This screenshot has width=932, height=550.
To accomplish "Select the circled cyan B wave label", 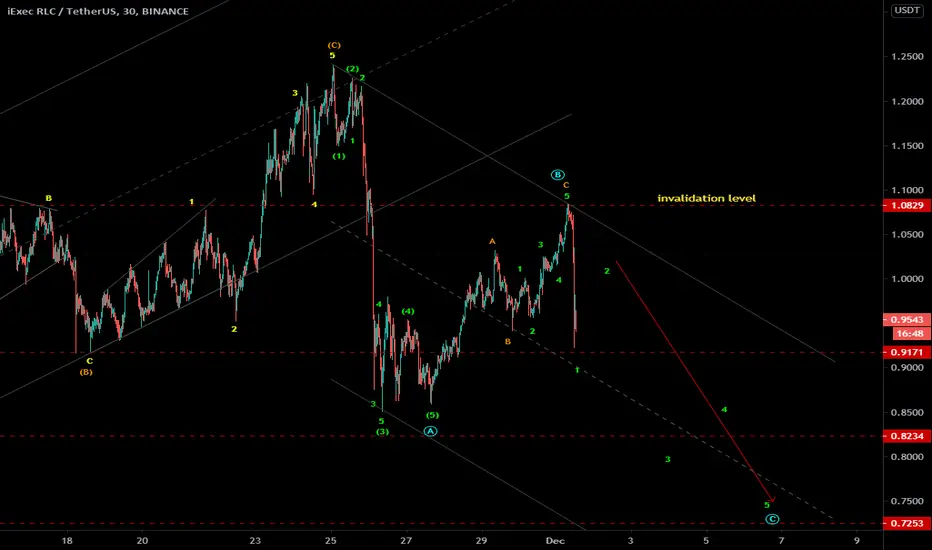I will (557, 175).
